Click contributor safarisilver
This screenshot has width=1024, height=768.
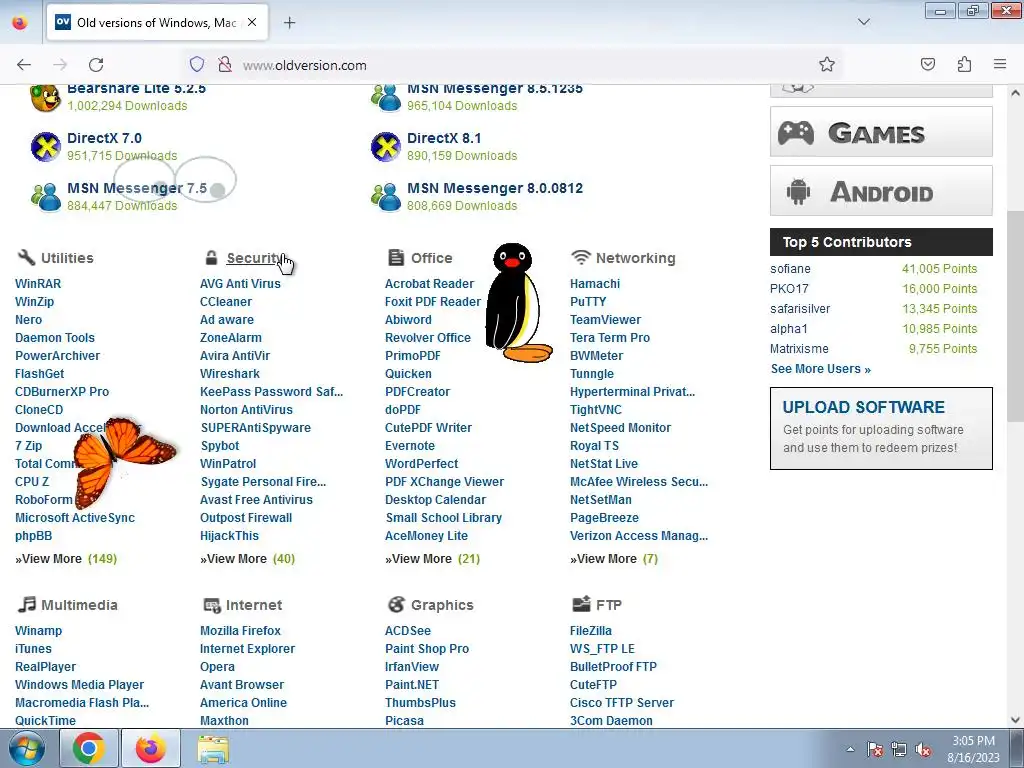(x=800, y=309)
